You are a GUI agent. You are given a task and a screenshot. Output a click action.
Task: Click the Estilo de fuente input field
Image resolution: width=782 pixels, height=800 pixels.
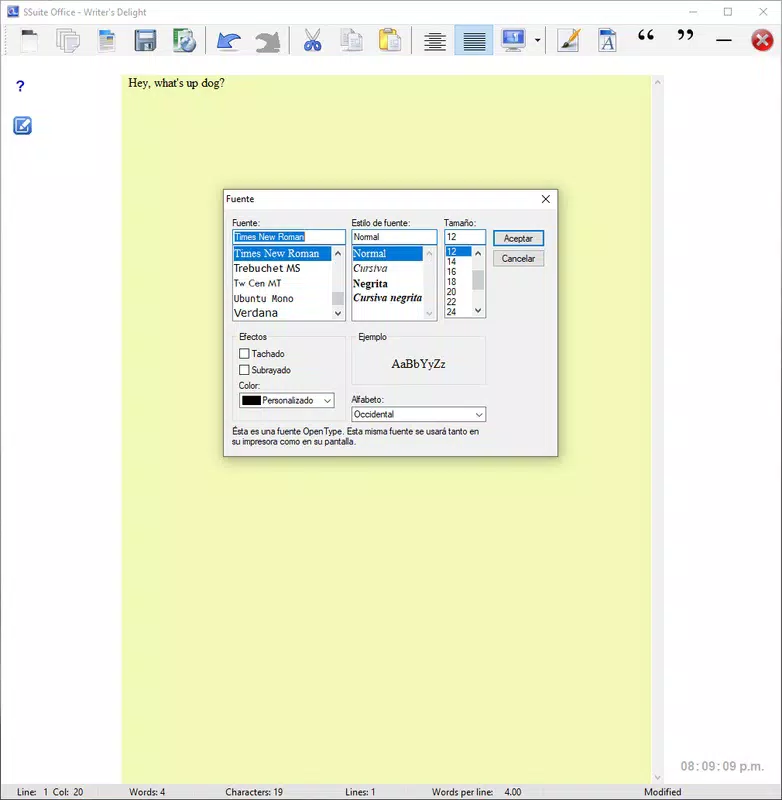coord(394,237)
